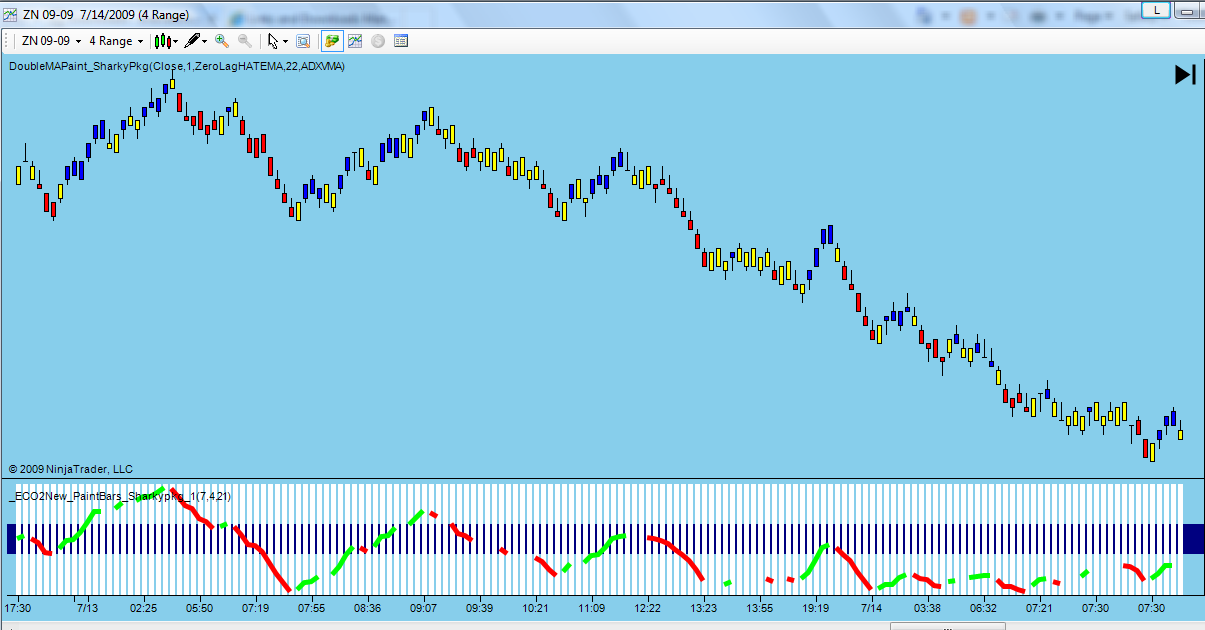The width and height of the screenshot is (1205, 630).
Task: Click the 07:21 time axis label
Action: coord(1039,608)
